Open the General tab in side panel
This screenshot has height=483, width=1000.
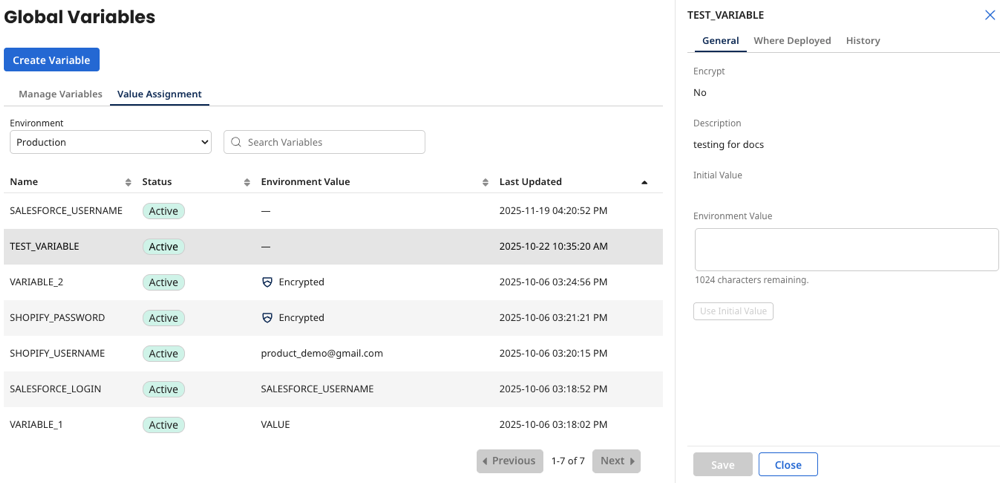click(721, 40)
